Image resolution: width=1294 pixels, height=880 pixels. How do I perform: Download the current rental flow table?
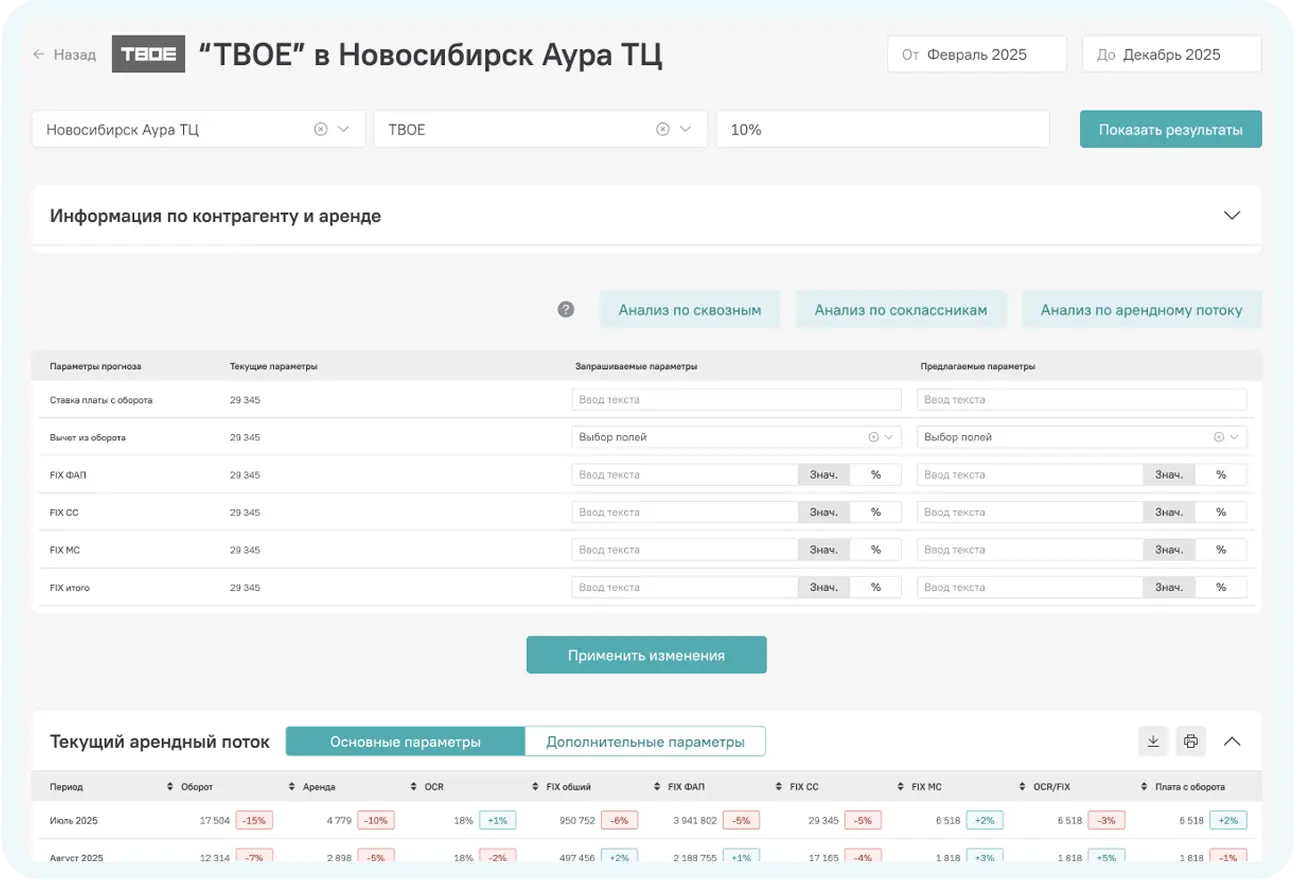click(x=1153, y=741)
